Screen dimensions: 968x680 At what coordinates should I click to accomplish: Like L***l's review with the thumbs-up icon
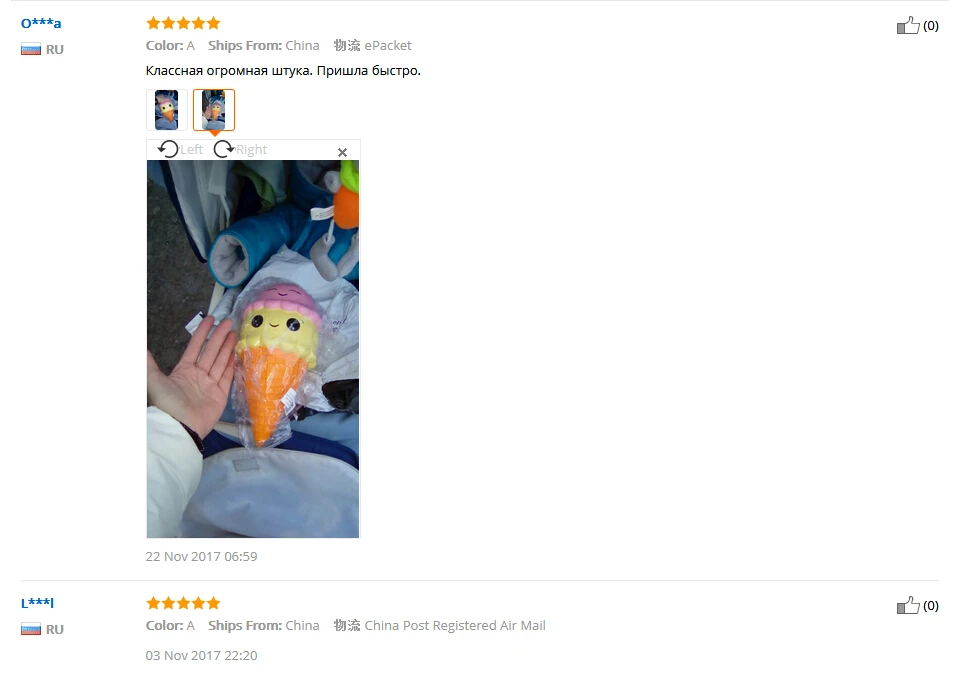tap(908, 605)
